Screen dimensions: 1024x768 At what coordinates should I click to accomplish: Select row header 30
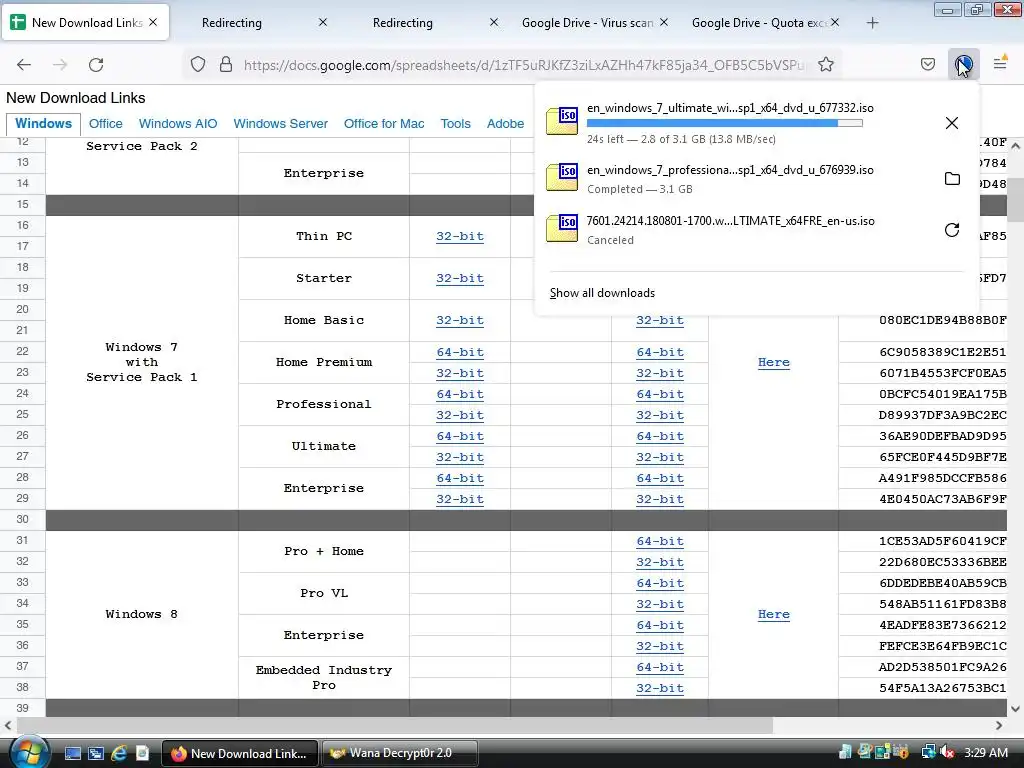tap(22, 520)
